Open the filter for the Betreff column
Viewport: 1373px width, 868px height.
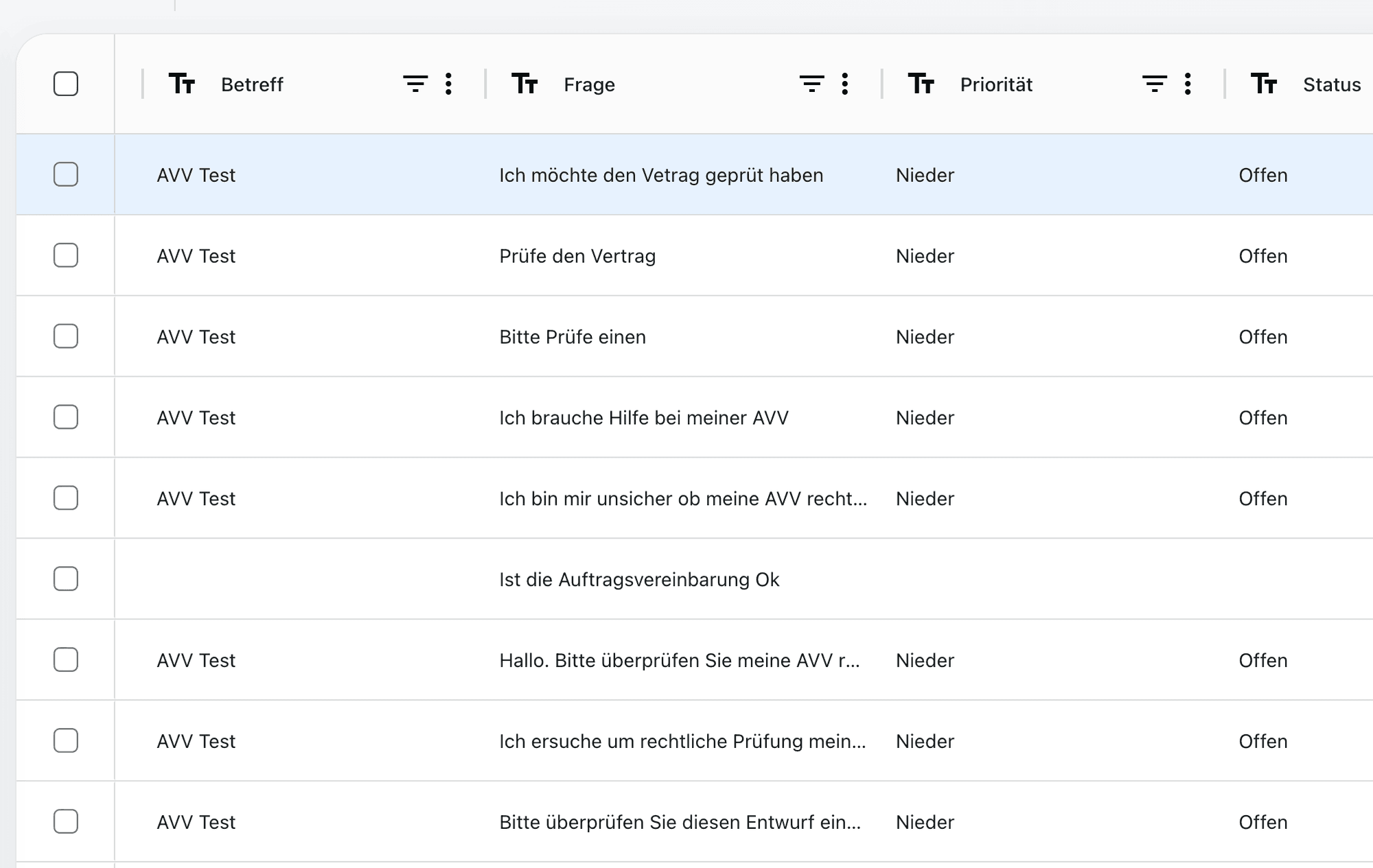point(415,84)
